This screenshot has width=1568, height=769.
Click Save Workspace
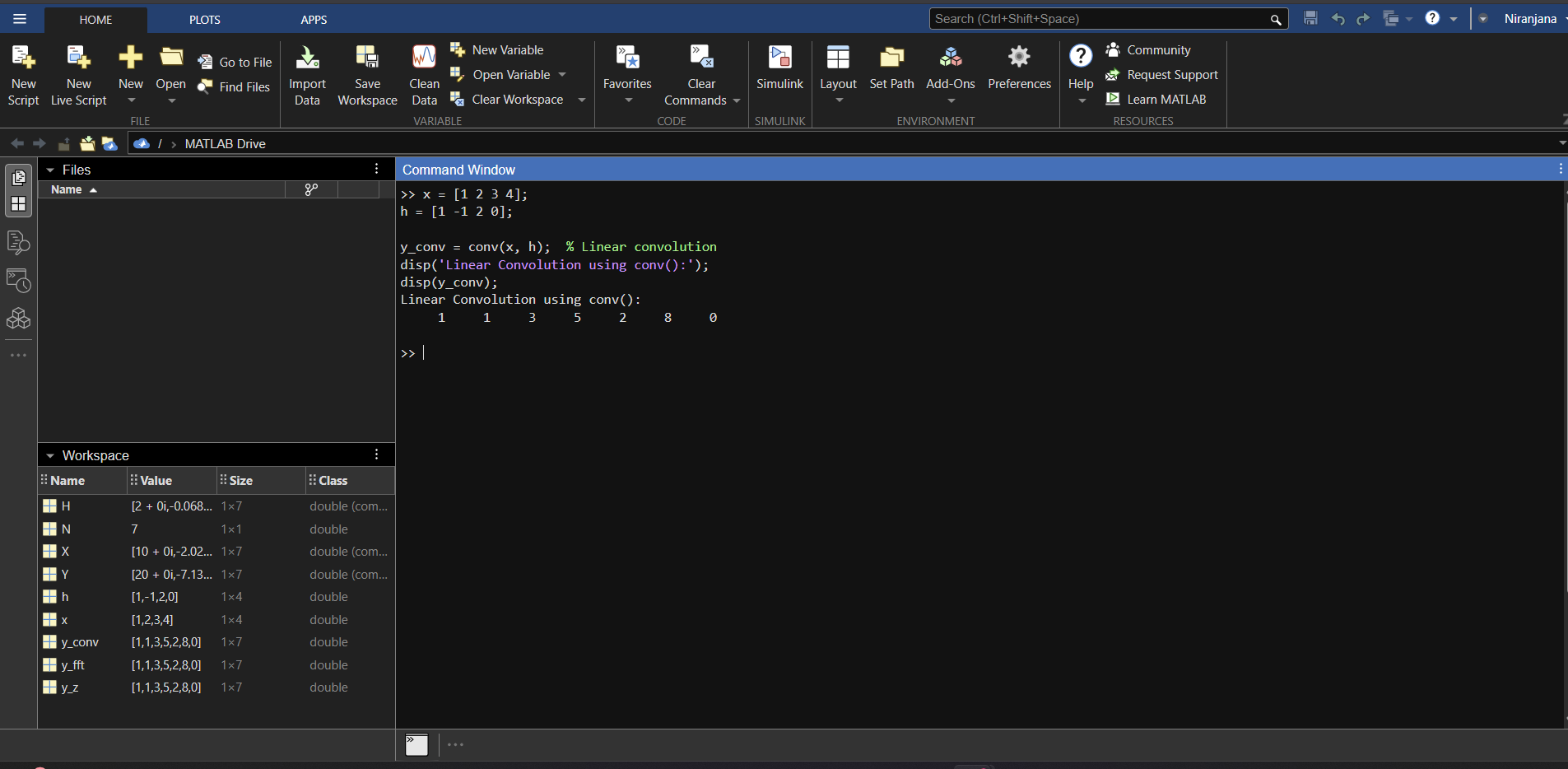367,76
